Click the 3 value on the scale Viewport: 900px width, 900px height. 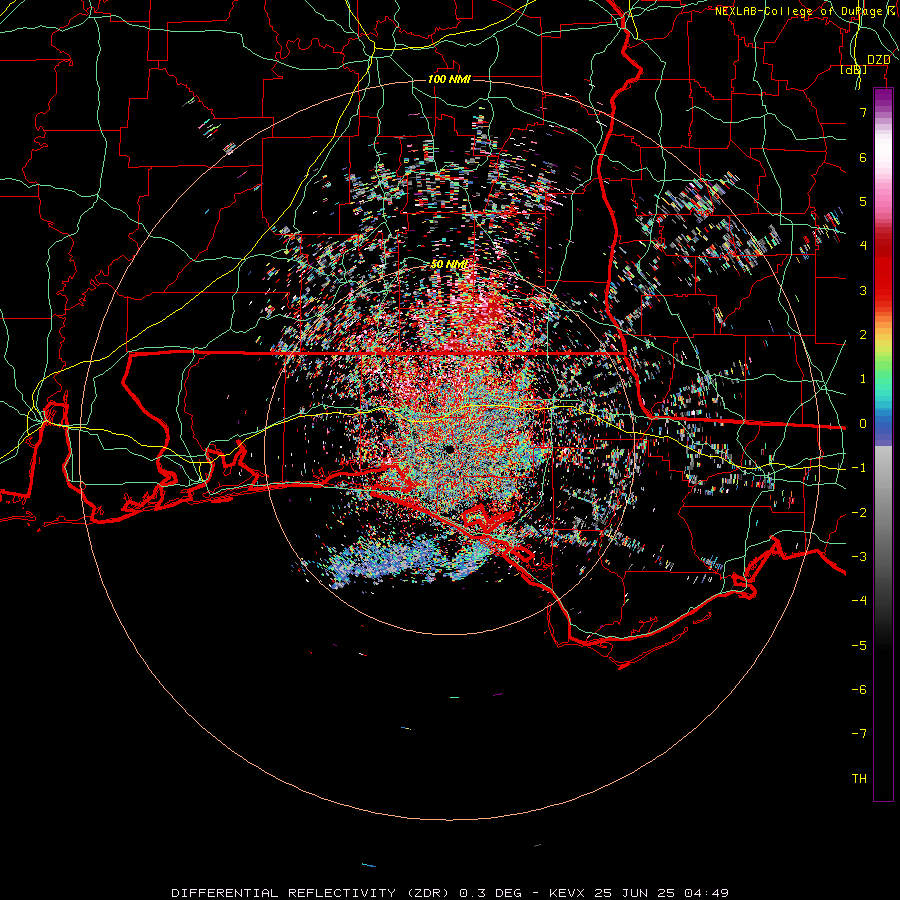[863, 290]
